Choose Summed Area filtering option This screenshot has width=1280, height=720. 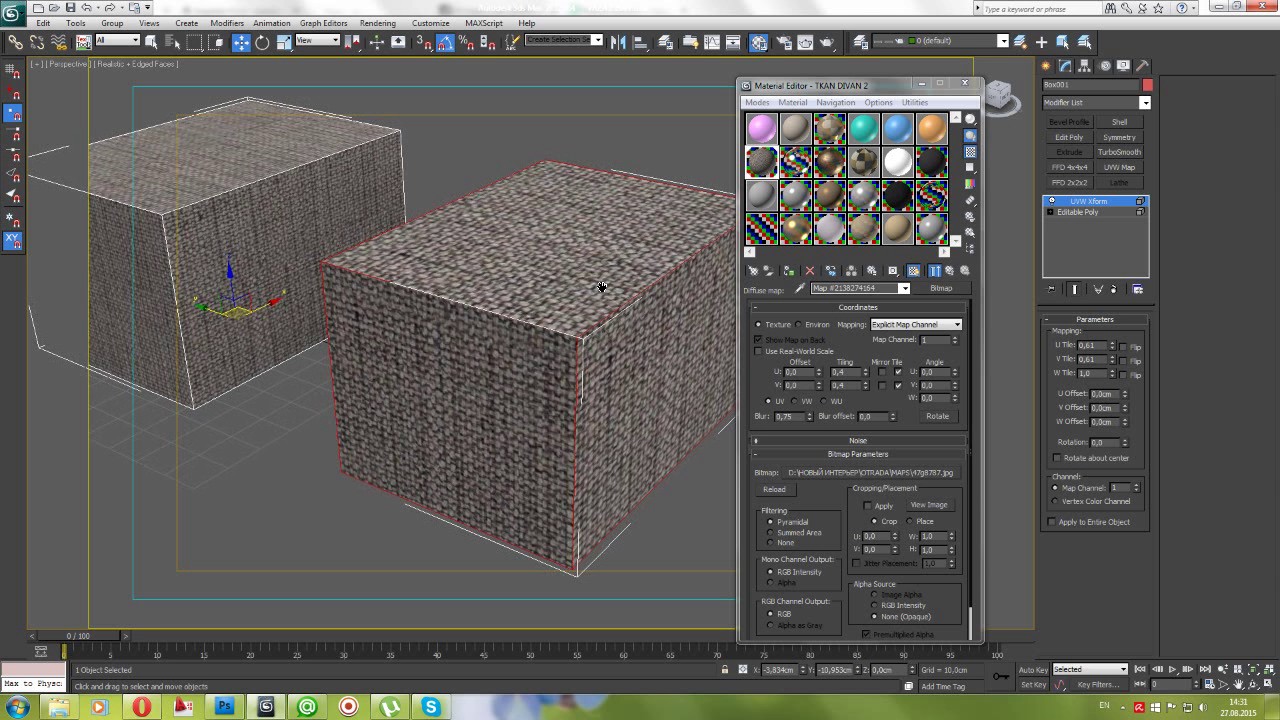point(770,532)
